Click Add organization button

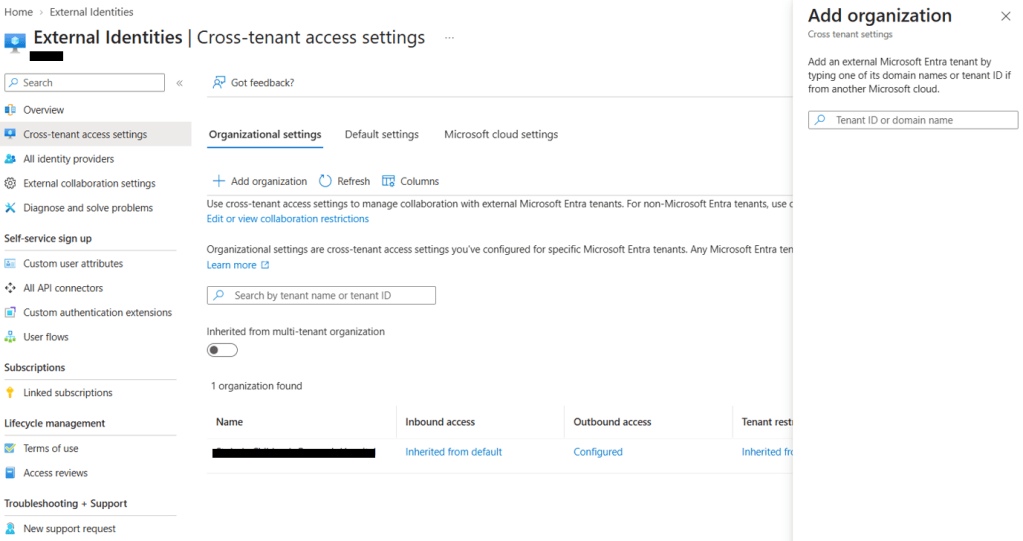tap(260, 181)
